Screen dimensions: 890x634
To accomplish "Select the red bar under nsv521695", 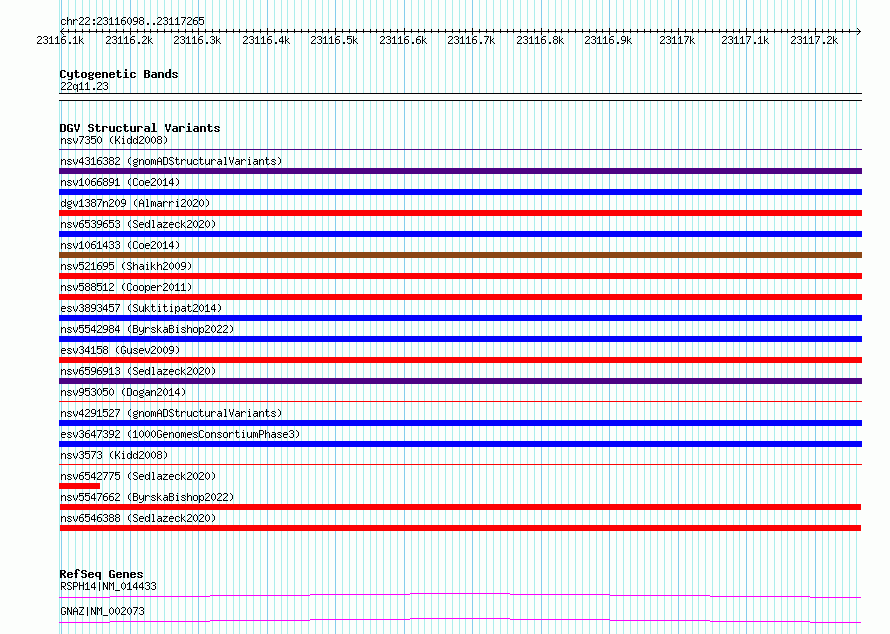I will pos(460,276).
